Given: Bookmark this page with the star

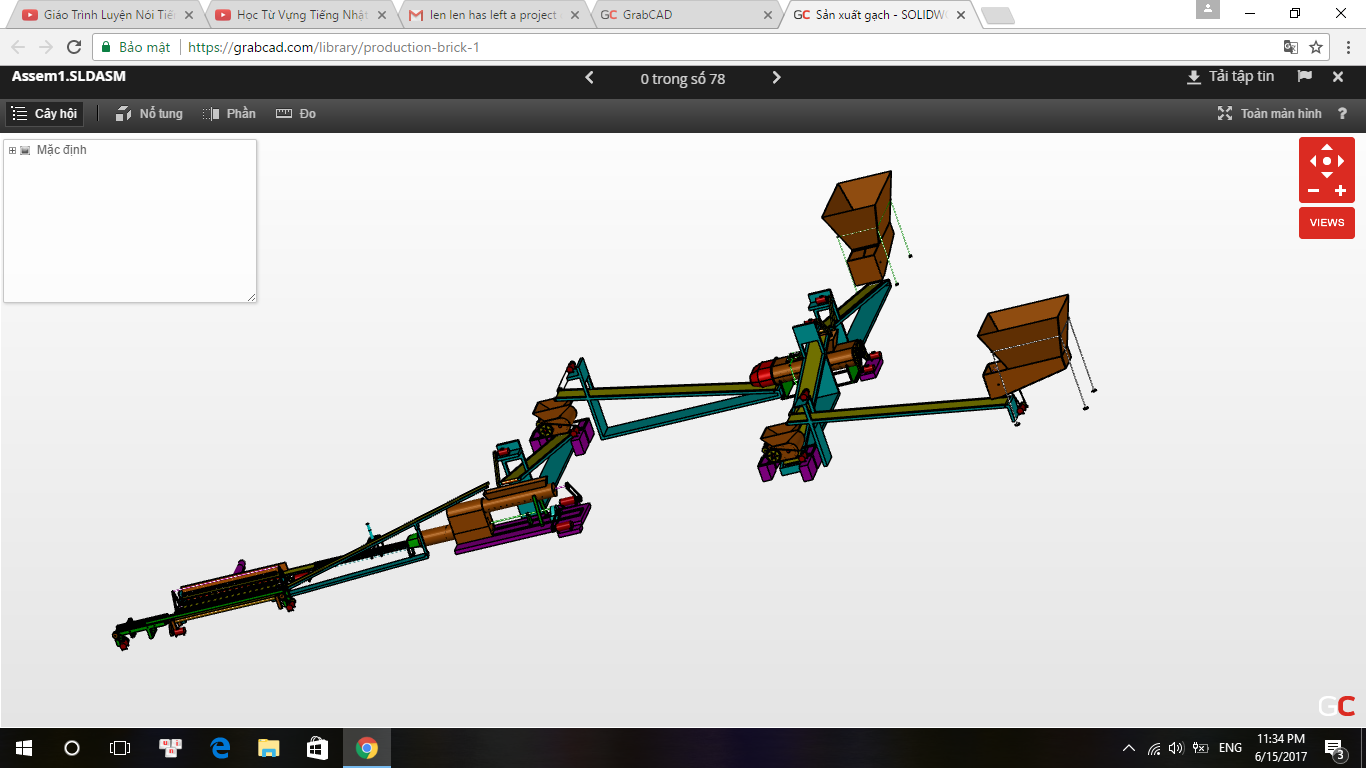Looking at the screenshot, I should point(1316,47).
